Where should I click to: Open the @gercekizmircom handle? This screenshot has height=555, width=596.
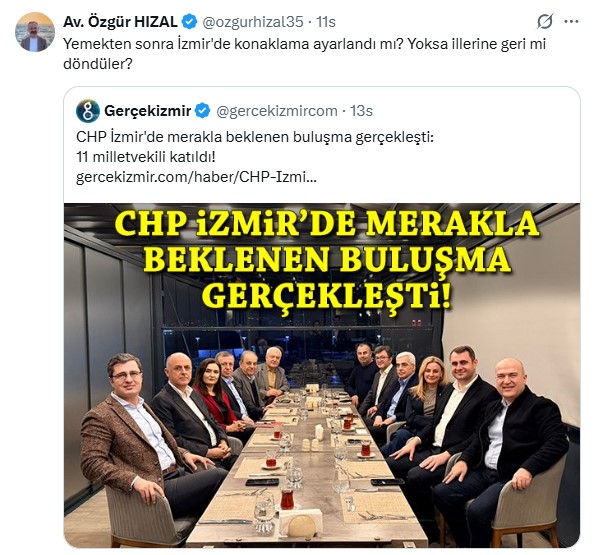click(277, 111)
